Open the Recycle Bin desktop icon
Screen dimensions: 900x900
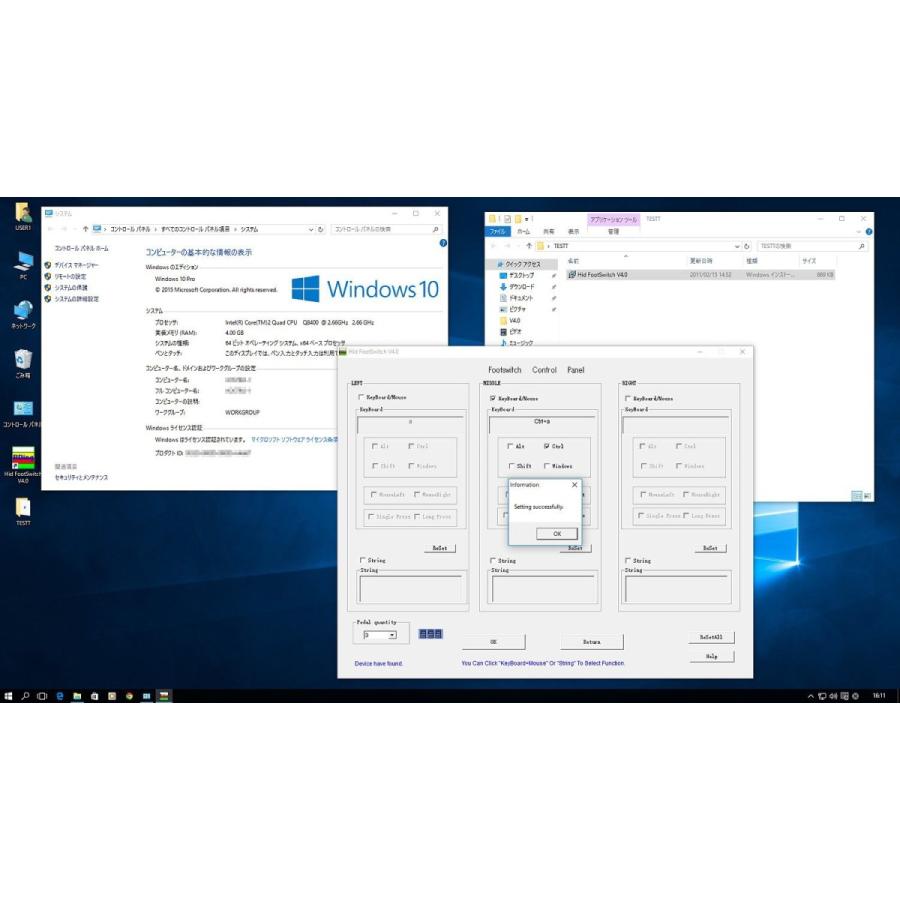[22, 359]
